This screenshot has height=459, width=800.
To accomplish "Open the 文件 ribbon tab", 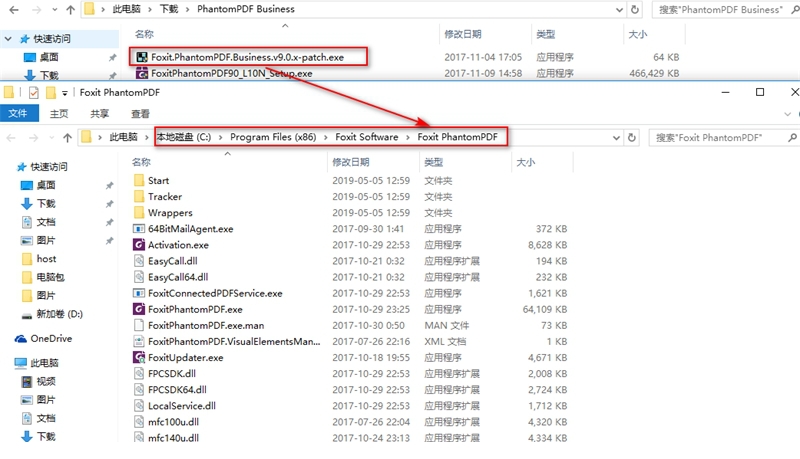I will pyautogui.click(x=18, y=113).
